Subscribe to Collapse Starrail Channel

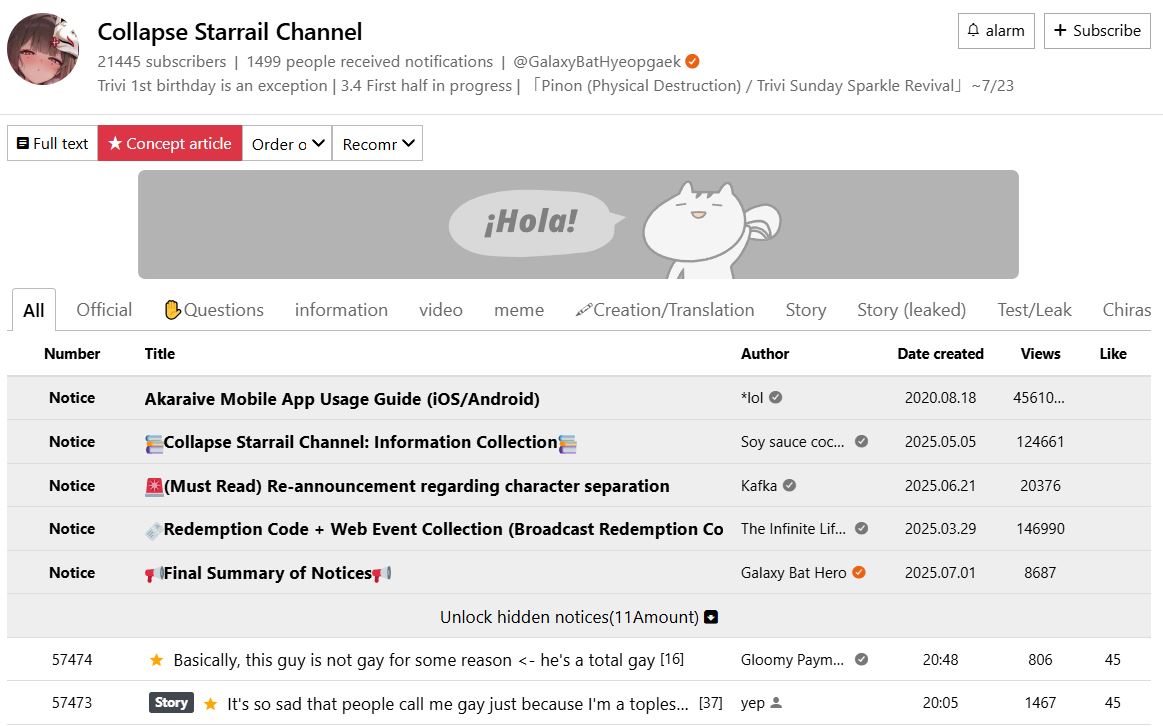[x=1096, y=31]
